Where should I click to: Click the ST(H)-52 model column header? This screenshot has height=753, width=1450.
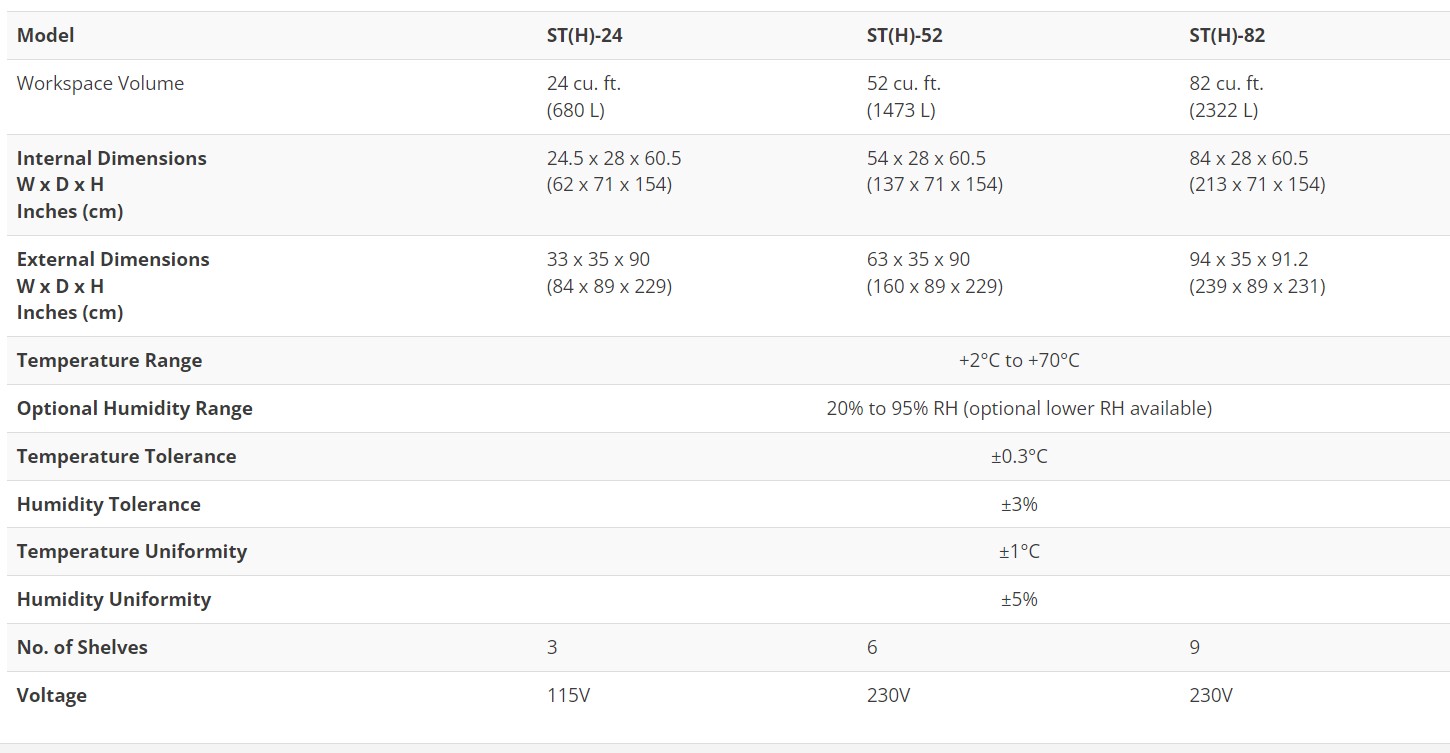(x=904, y=36)
